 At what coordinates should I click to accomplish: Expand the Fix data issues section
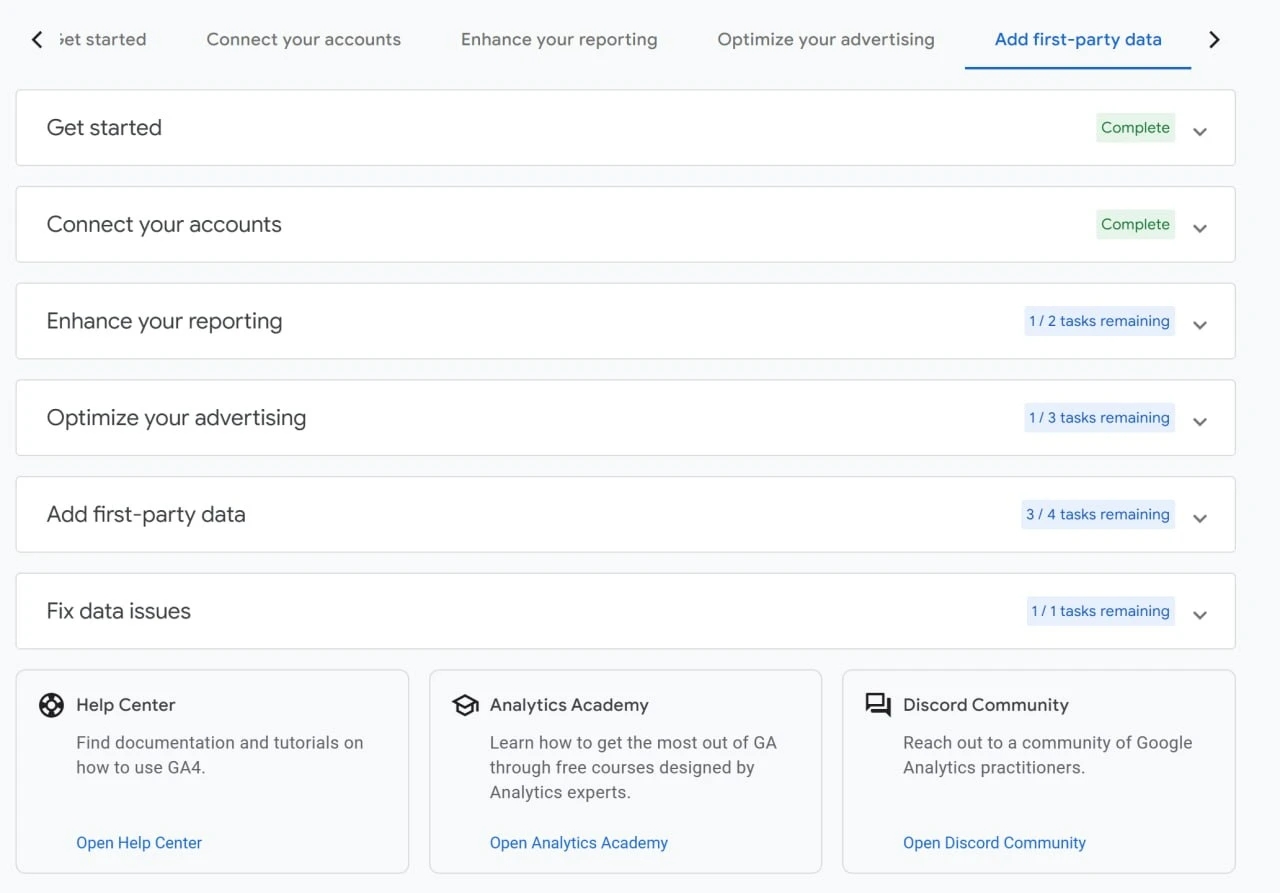pos(1200,614)
